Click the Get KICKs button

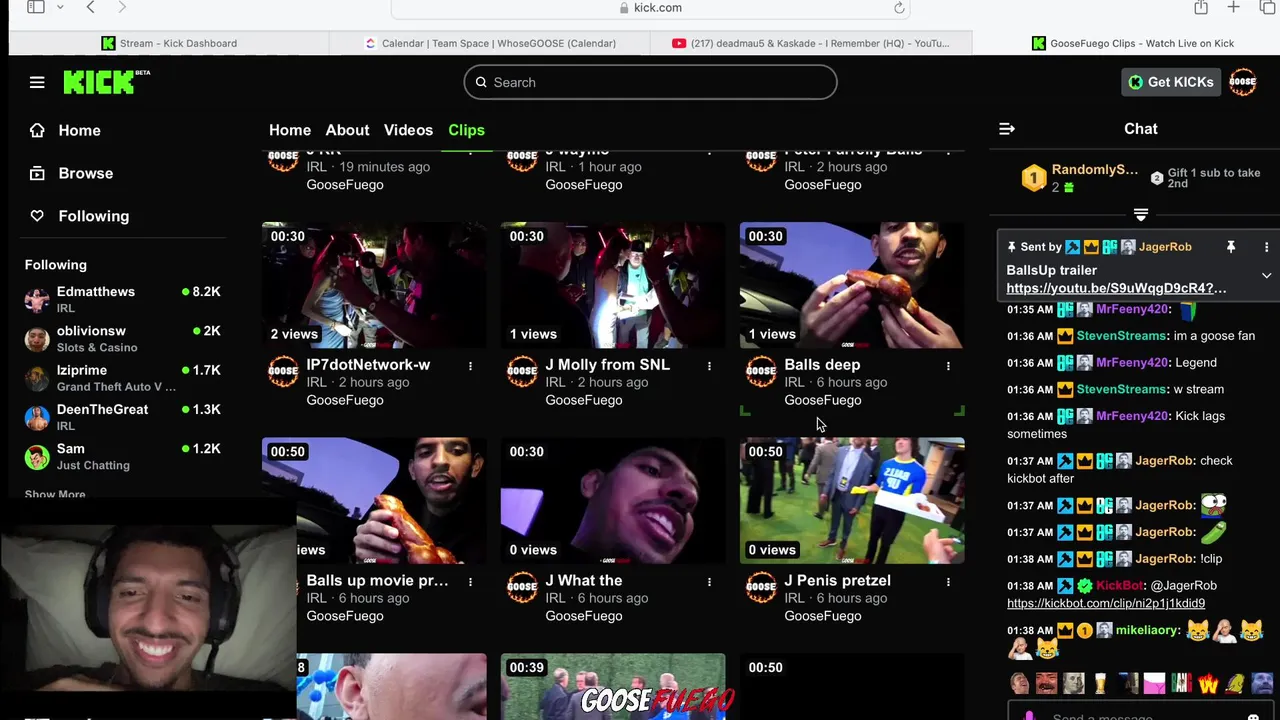tap(1170, 82)
